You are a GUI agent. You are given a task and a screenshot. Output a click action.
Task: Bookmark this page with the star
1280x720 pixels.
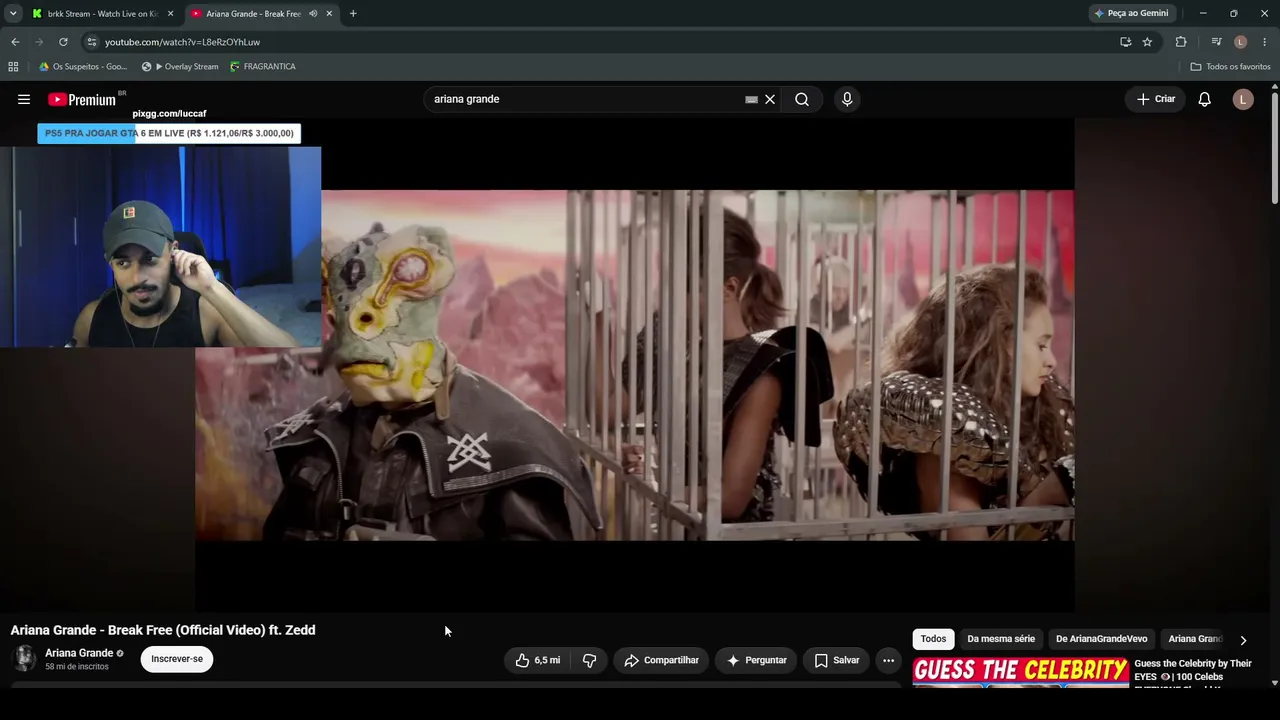click(x=1147, y=42)
